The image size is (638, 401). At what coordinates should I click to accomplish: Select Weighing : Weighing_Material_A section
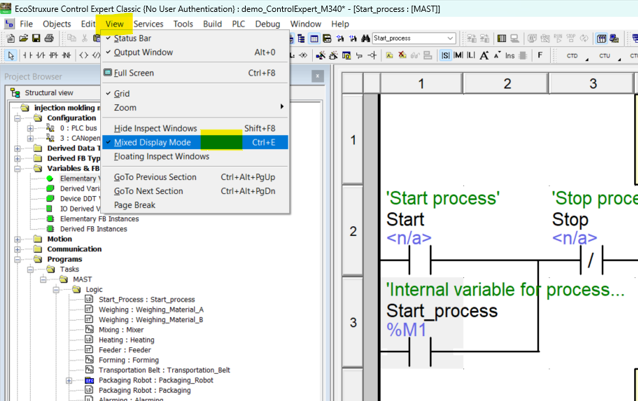pyautogui.click(x=151, y=309)
